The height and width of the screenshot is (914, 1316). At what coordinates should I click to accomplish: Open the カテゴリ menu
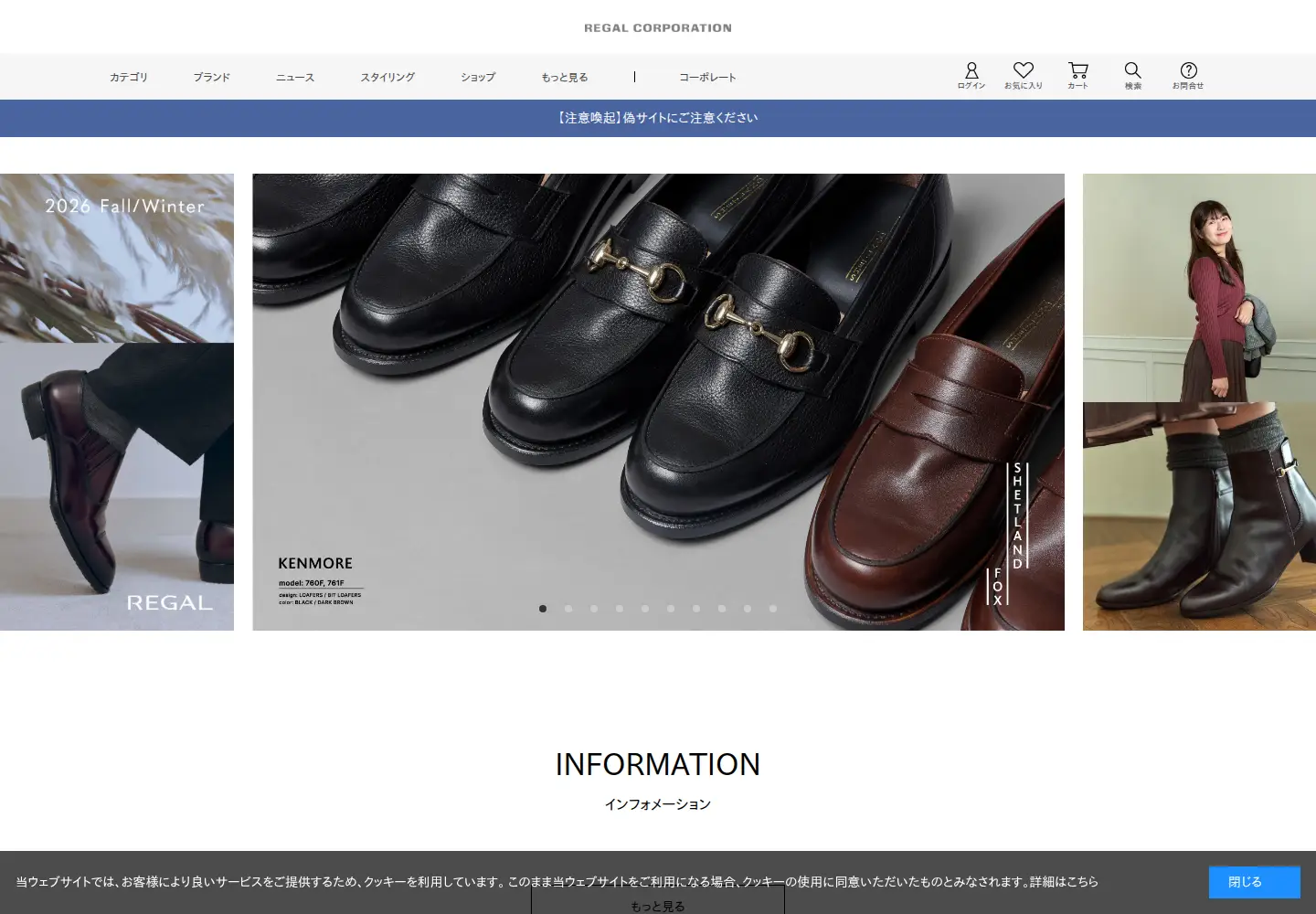coord(129,78)
